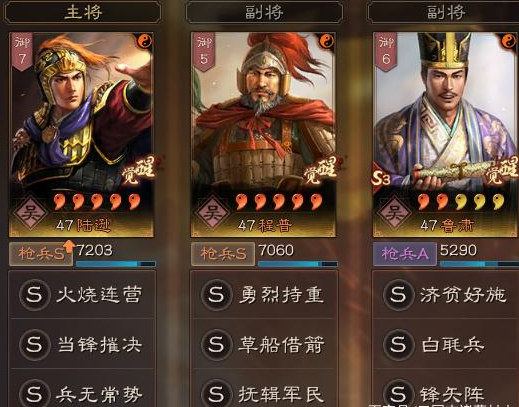Viewport: 519px width, 407px height.
Task: Click the 吴 faction badge on 陆逊's card
Action: click(30, 212)
